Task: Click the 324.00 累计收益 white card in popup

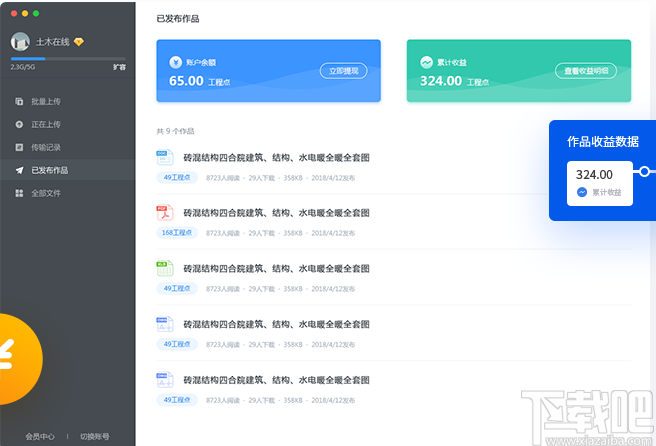Action: 600,183
